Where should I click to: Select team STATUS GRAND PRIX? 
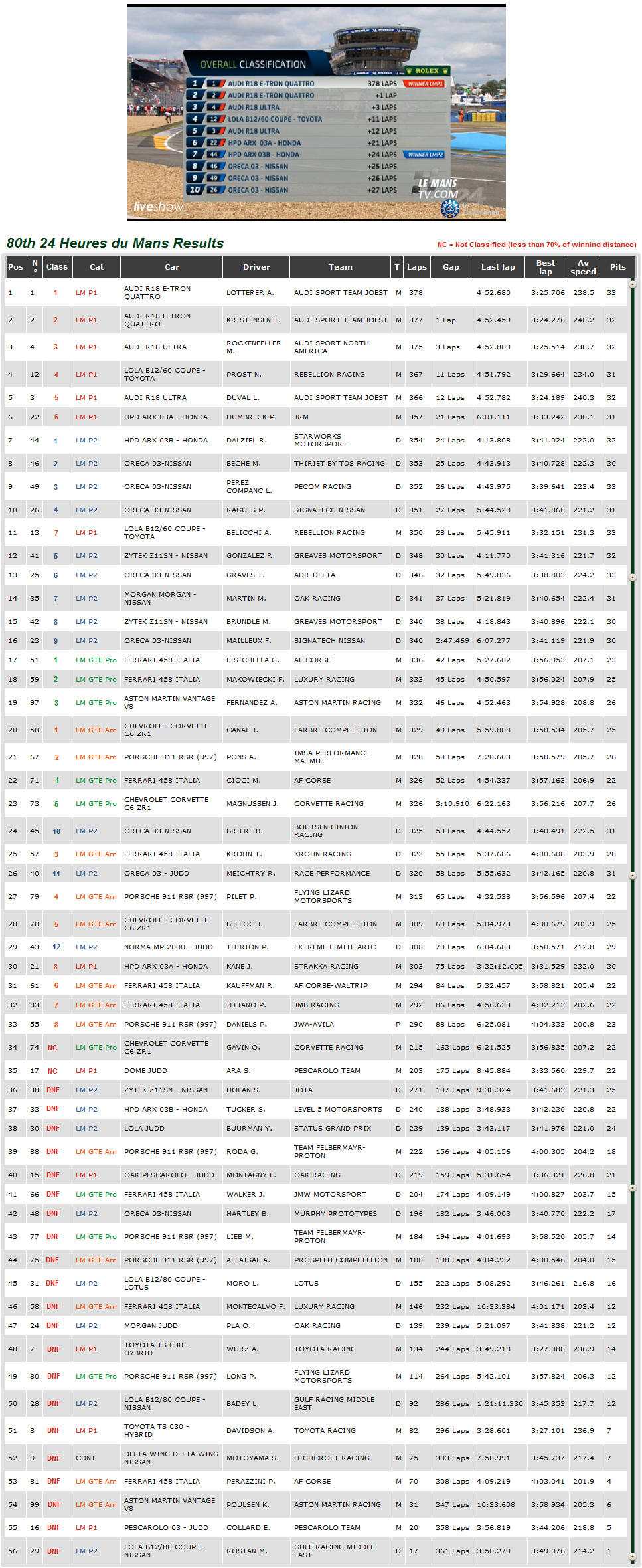coord(333,1128)
